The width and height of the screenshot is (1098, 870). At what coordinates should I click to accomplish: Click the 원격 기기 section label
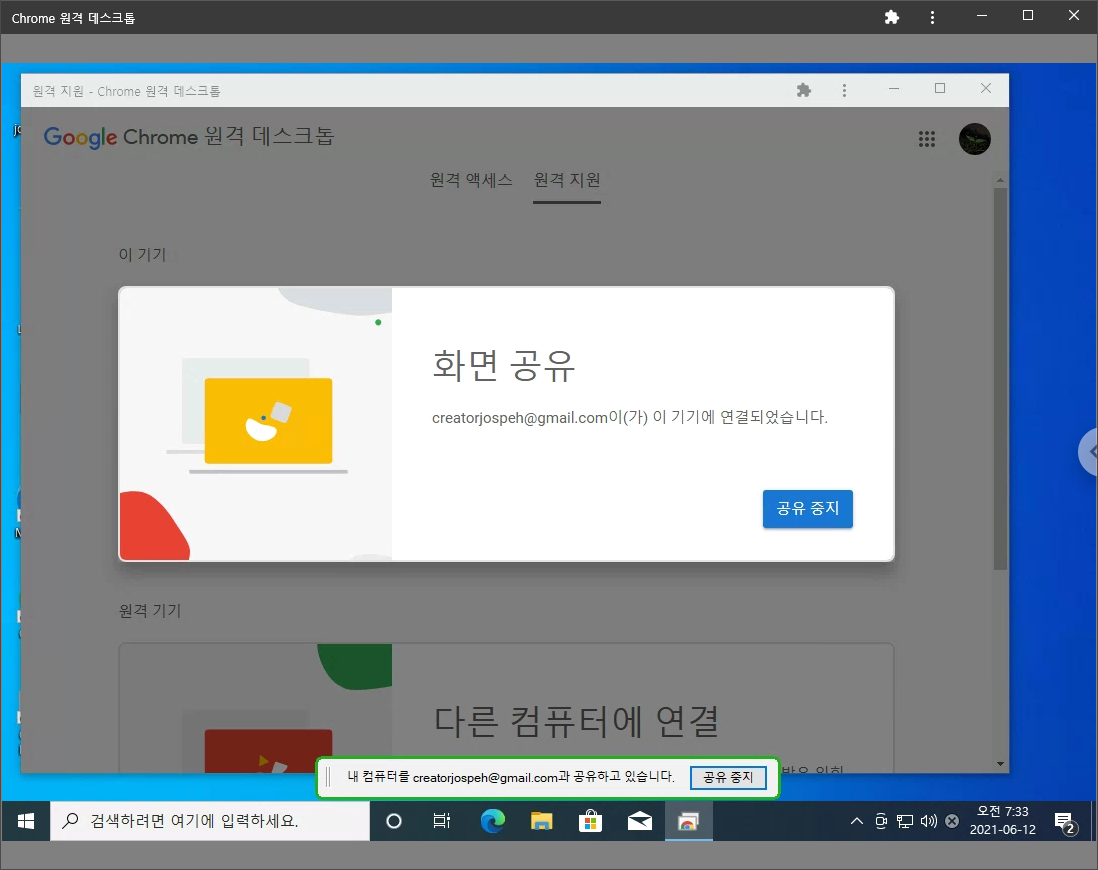pos(150,611)
